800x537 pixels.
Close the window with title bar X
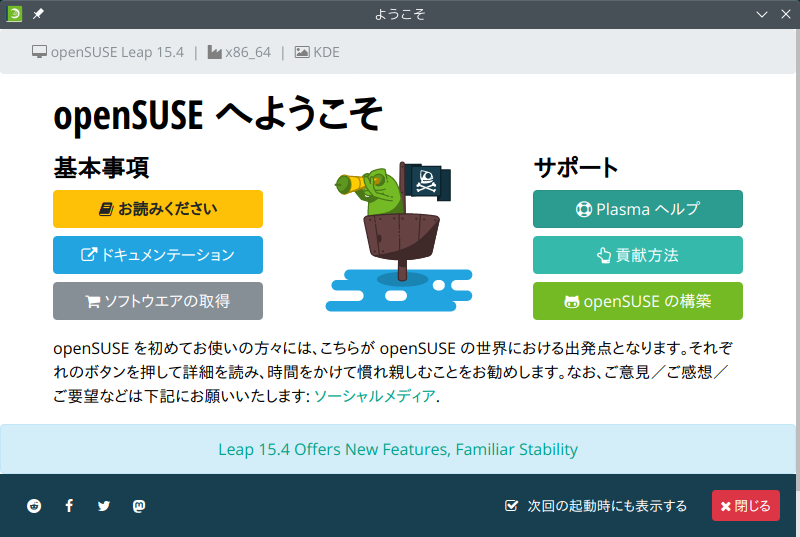click(786, 14)
